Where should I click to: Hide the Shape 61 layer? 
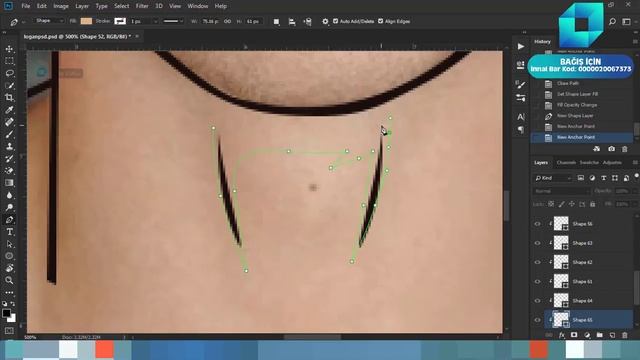pos(538,281)
